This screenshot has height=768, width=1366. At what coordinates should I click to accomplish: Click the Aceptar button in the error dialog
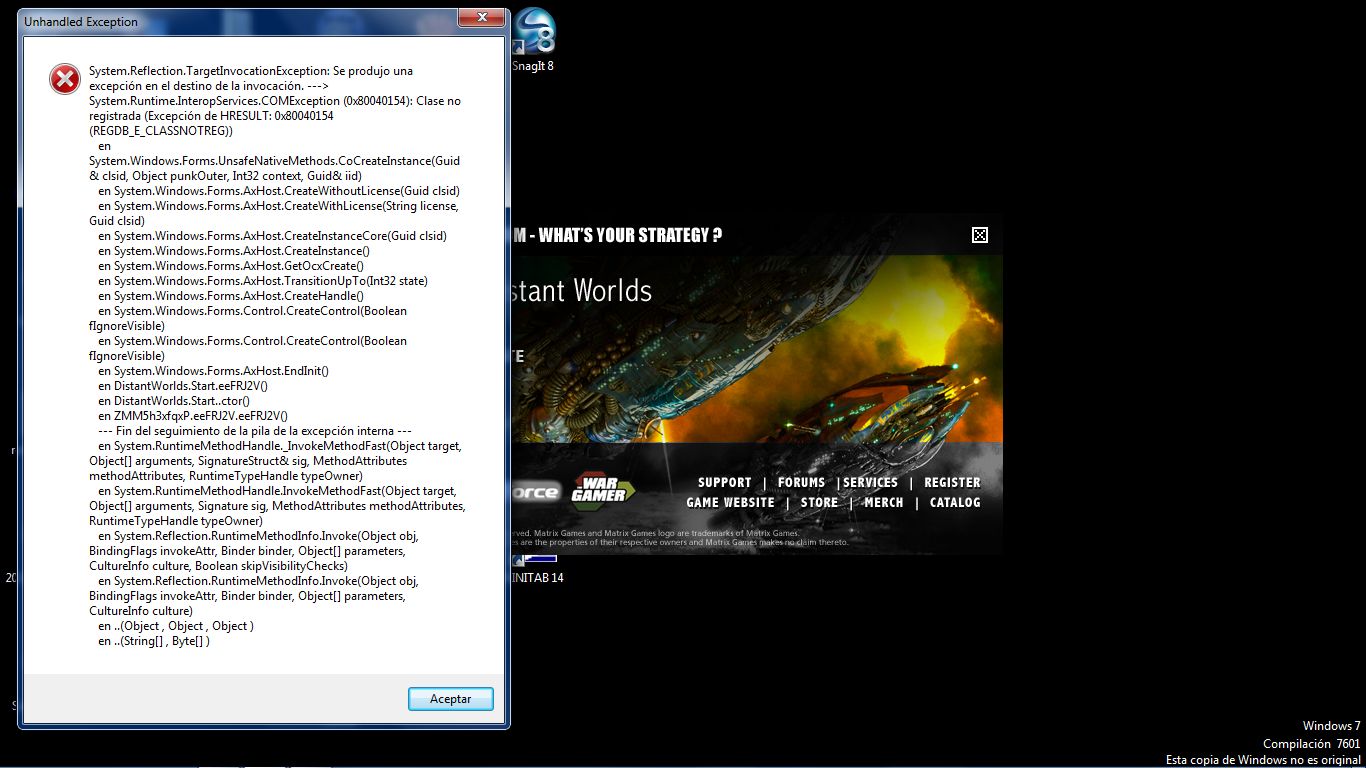[x=451, y=699]
